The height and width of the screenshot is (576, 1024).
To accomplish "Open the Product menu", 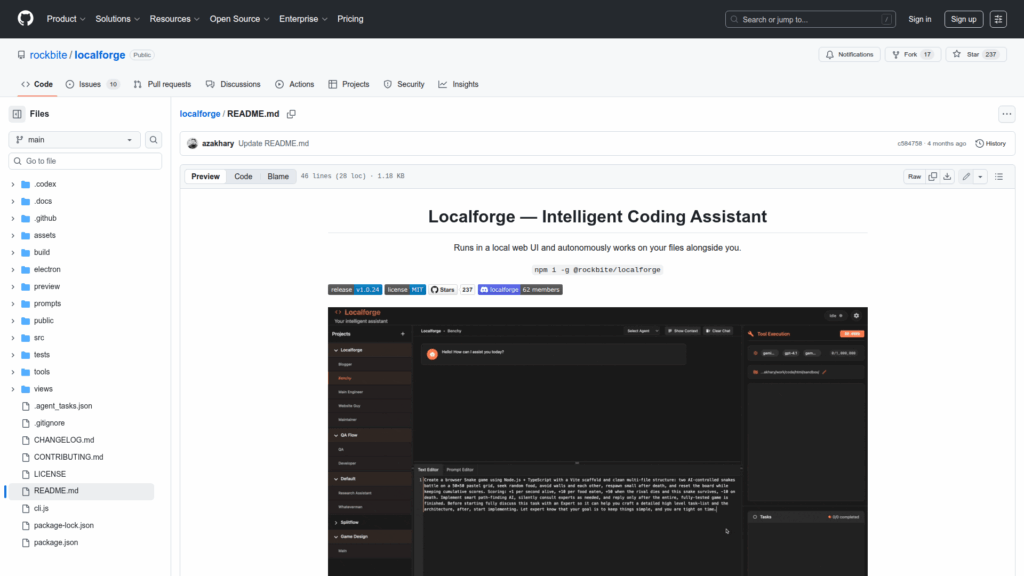I will point(66,19).
